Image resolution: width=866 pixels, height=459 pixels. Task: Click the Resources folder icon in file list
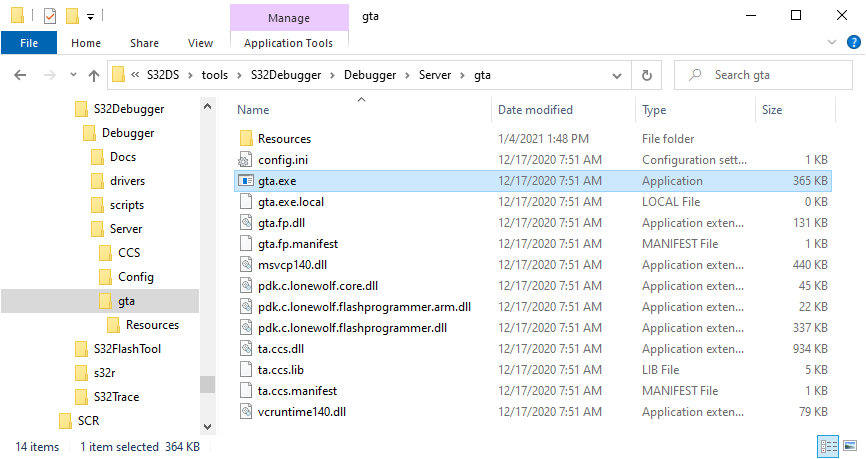(x=246, y=139)
